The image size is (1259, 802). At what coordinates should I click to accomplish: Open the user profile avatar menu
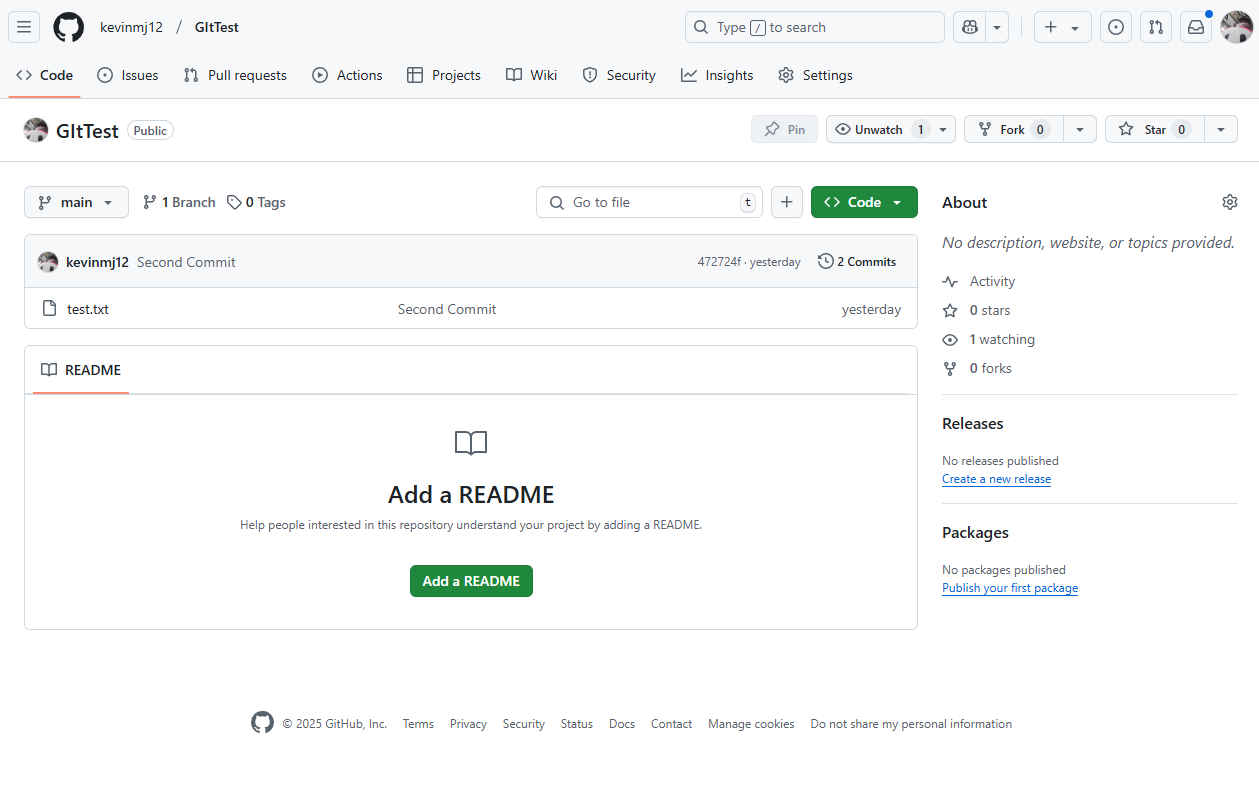[1237, 27]
